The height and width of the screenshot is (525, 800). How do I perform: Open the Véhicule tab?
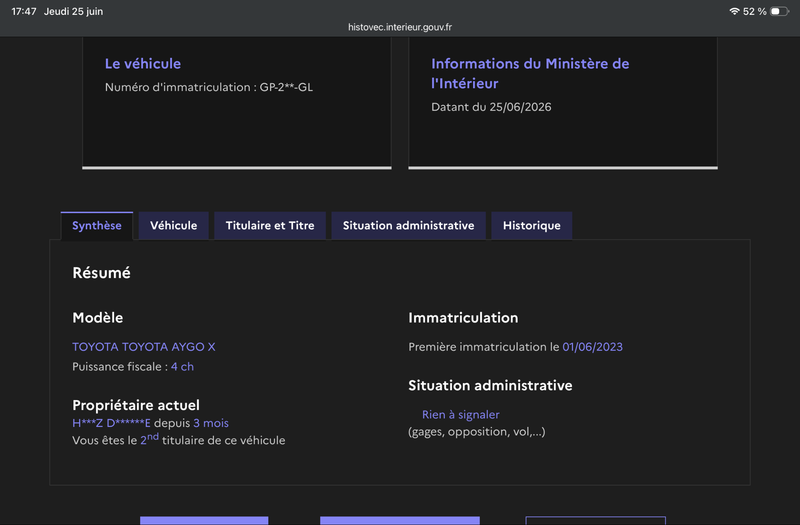(x=173, y=226)
